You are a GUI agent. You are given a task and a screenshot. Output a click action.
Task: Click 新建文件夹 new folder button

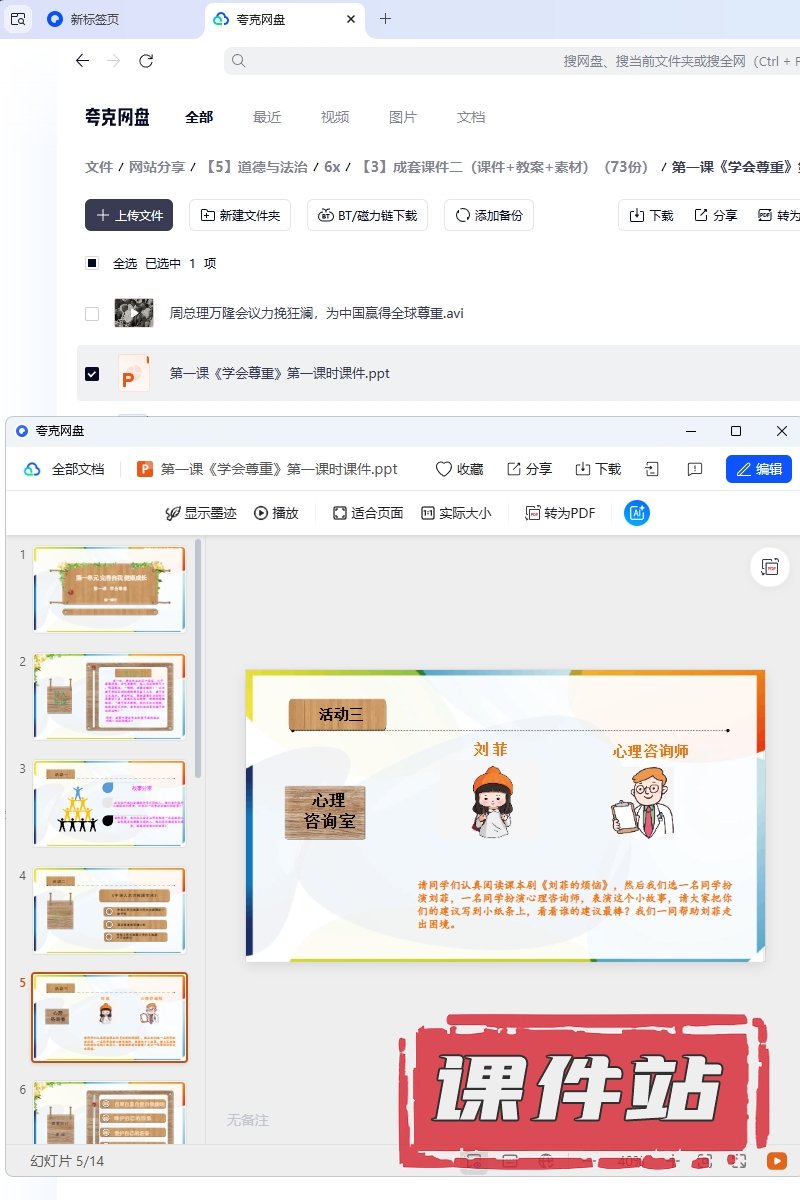point(240,215)
